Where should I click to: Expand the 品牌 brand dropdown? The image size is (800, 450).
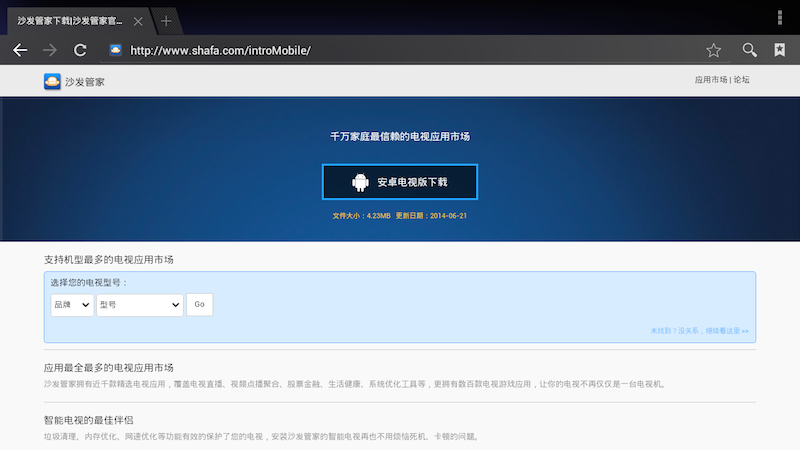point(72,305)
